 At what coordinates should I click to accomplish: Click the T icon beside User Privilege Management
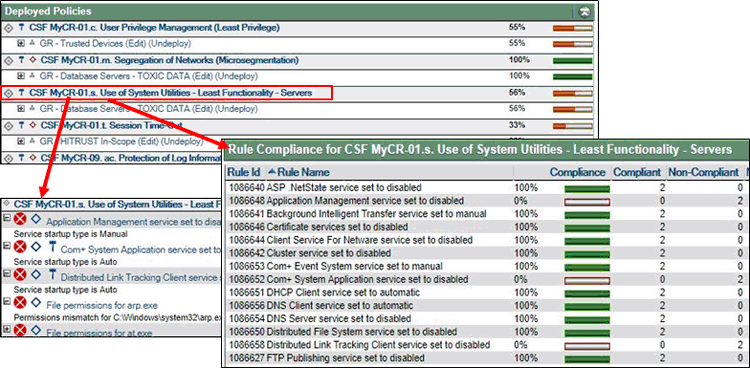(21, 28)
